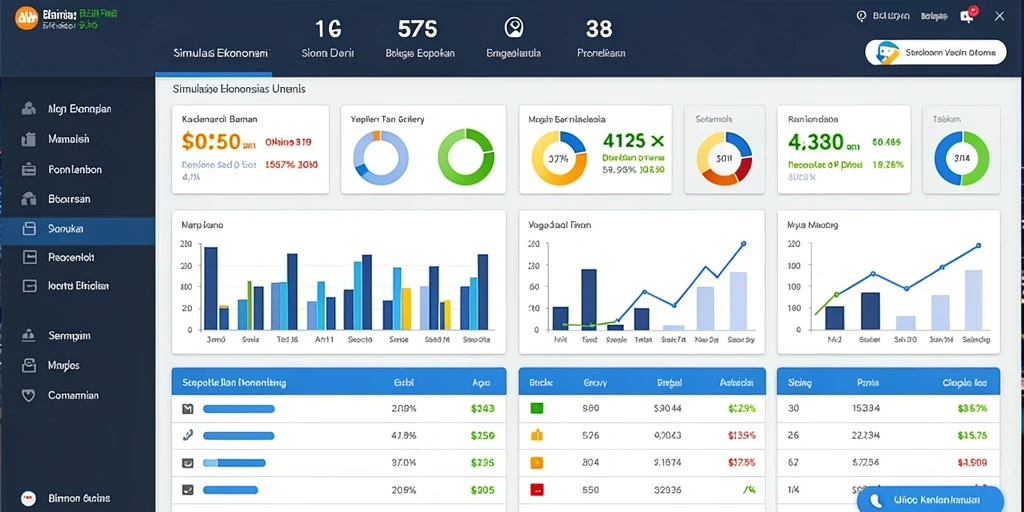Click the green donut chart in Yoplen card
Screen dimensions: 1024x512
pyautogui.click(x=466, y=157)
